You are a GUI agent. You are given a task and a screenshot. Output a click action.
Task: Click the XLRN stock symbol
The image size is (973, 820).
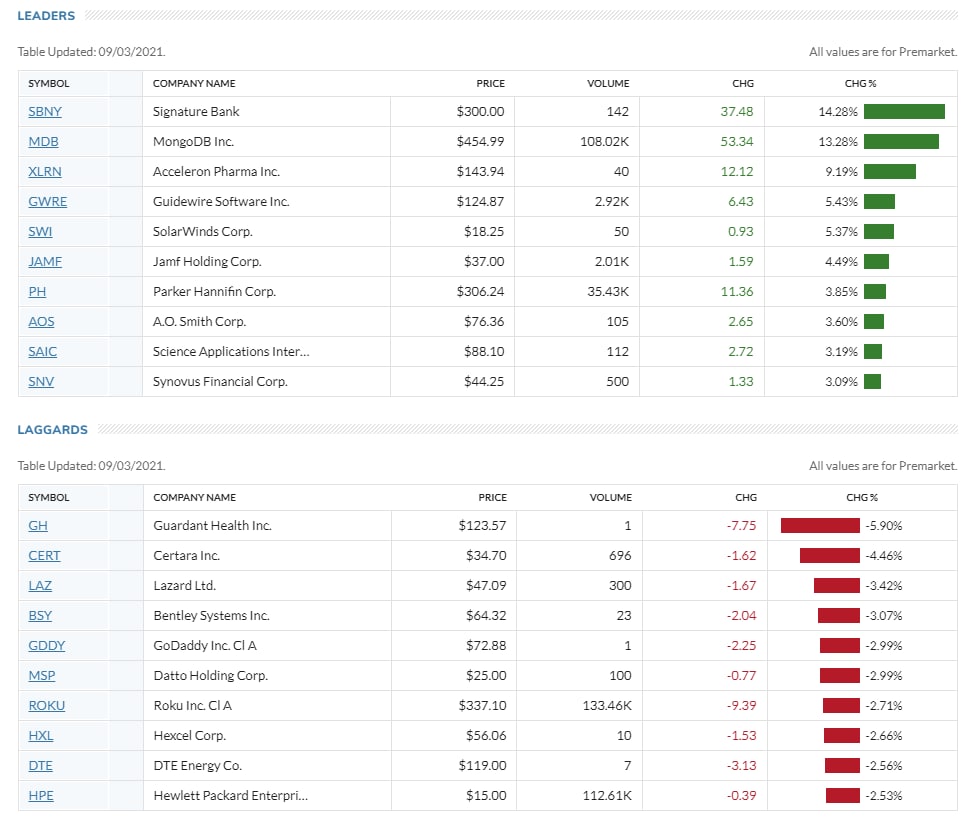pos(45,171)
